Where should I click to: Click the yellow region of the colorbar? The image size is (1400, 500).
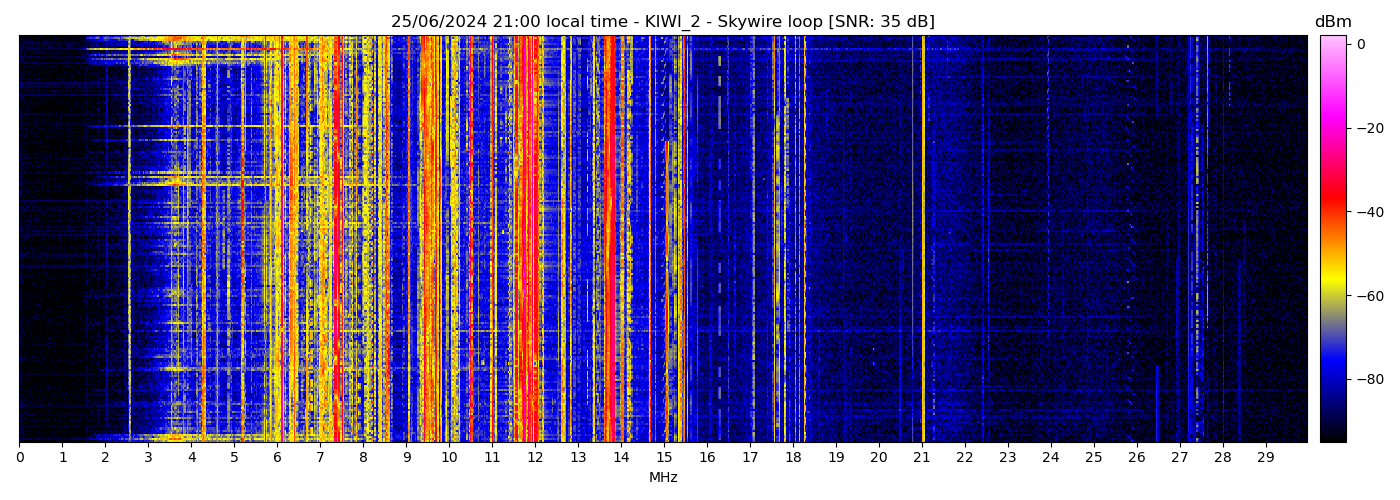(x=1332, y=285)
